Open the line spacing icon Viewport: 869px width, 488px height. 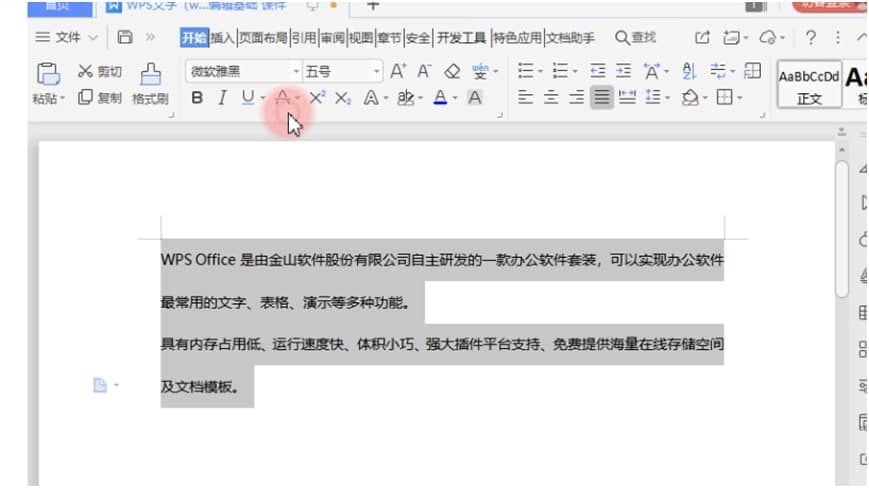coord(653,98)
